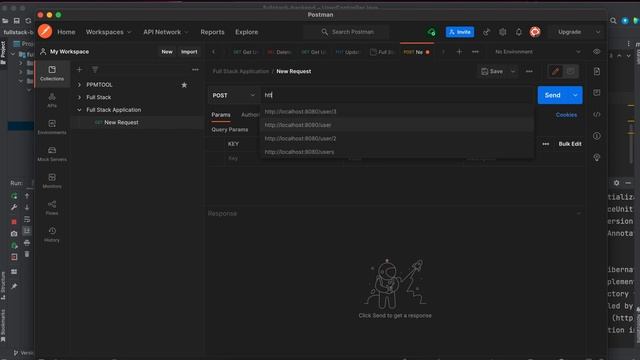Open the notifications bell icon
Viewport: 640px width, 360px height.
point(518,32)
